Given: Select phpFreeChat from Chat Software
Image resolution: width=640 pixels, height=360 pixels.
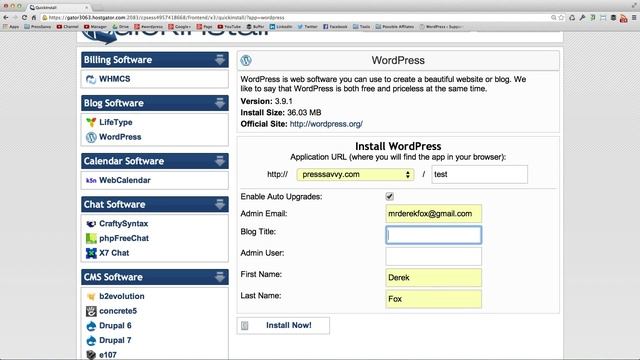Looking at the screenshot, I should pos(124,238).
